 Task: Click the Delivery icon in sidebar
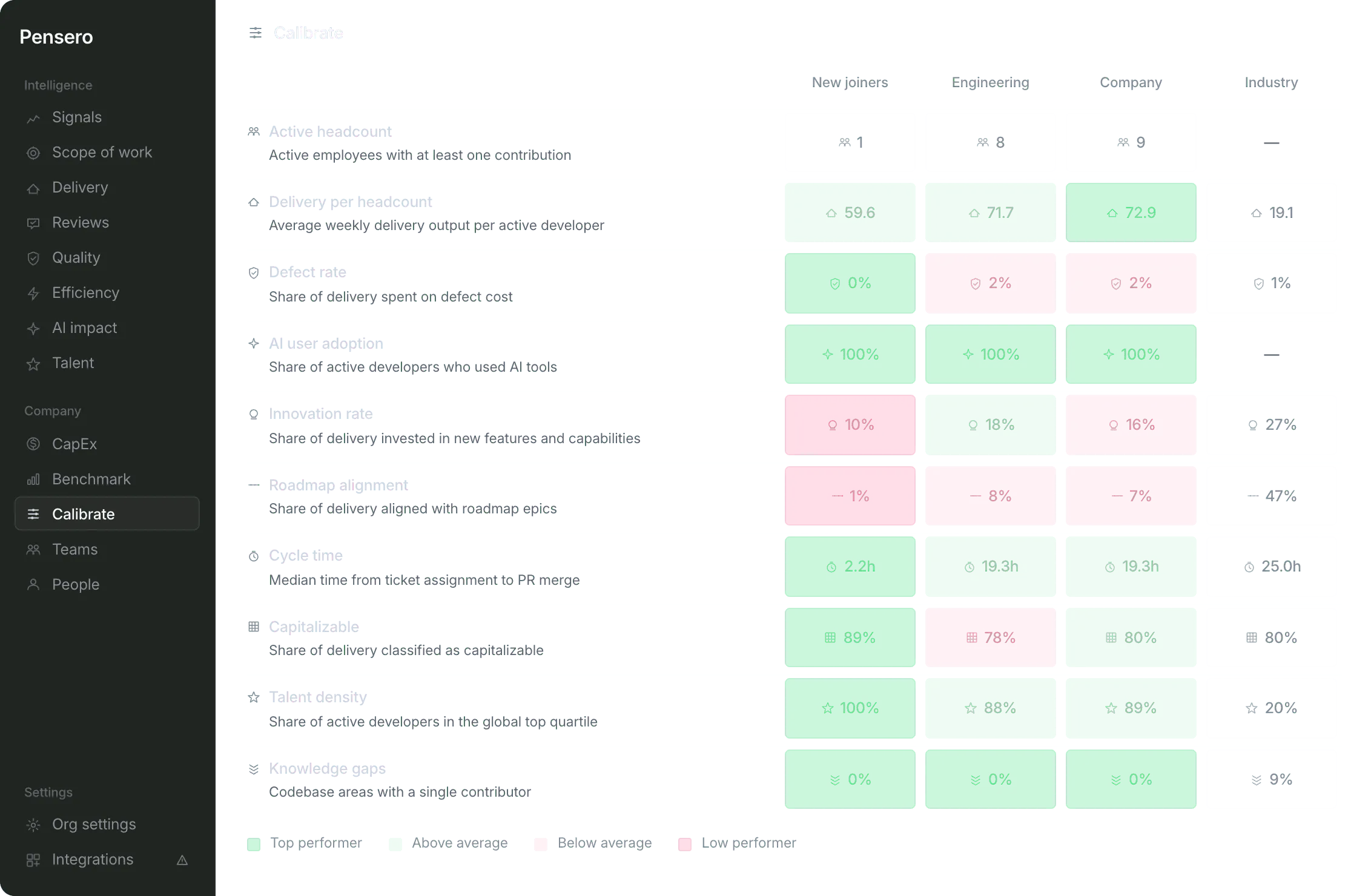(x=33, y=188)
